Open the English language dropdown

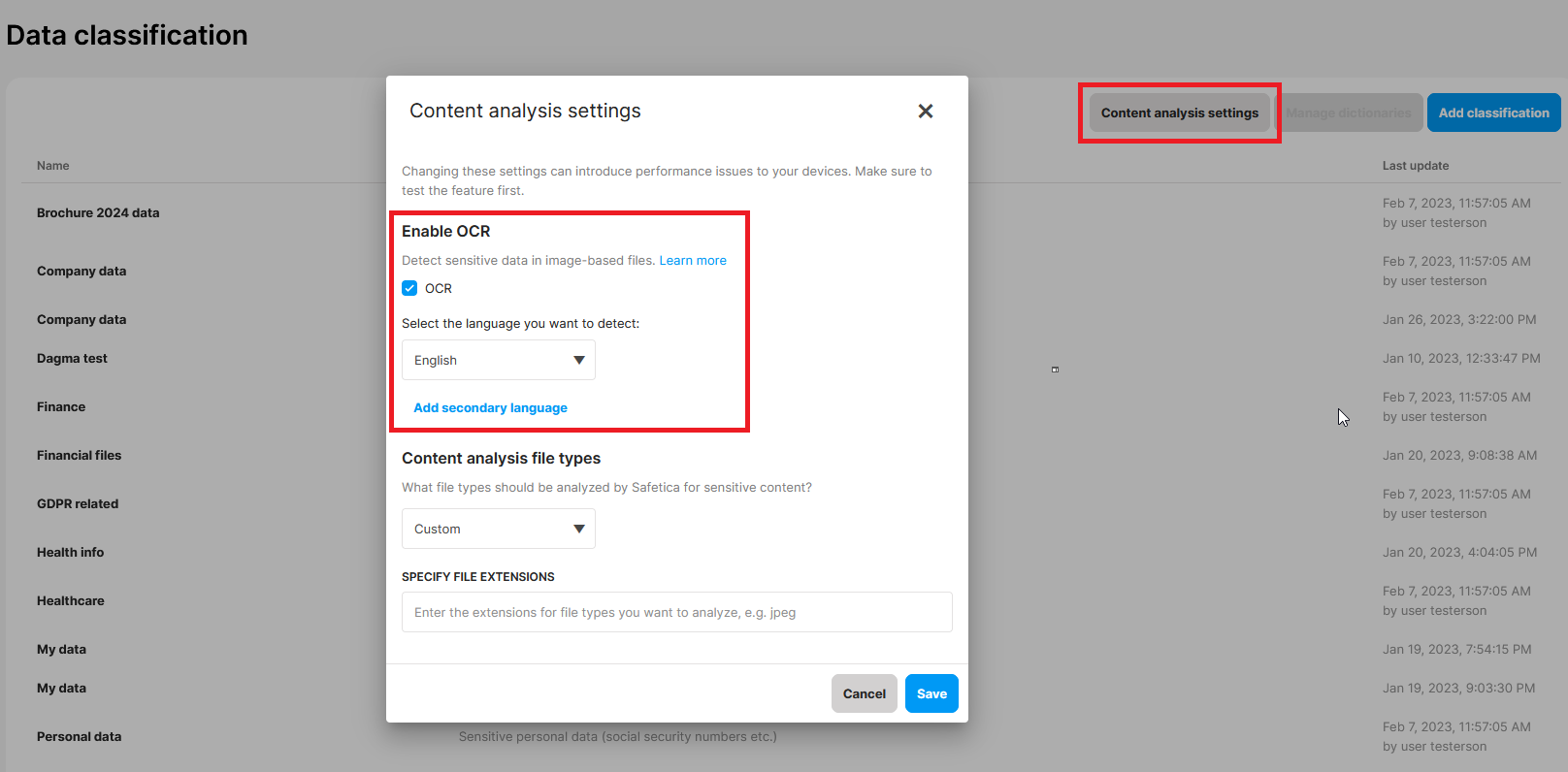pos(498,360)
